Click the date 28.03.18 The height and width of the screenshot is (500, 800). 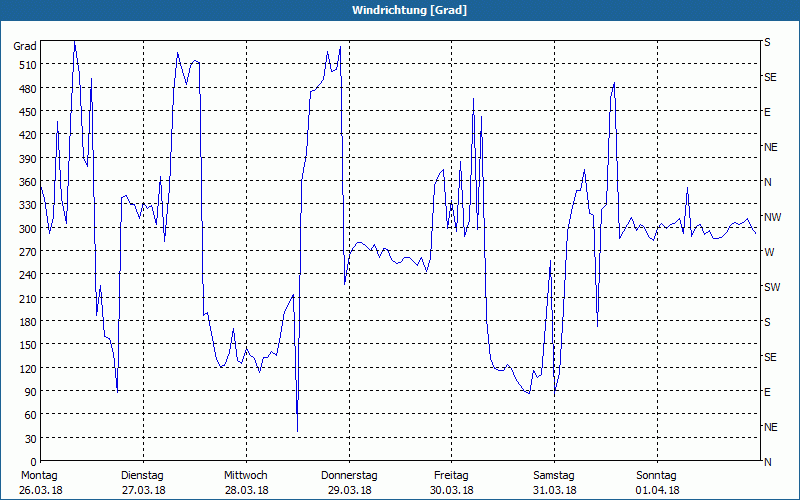pos(246,490)
